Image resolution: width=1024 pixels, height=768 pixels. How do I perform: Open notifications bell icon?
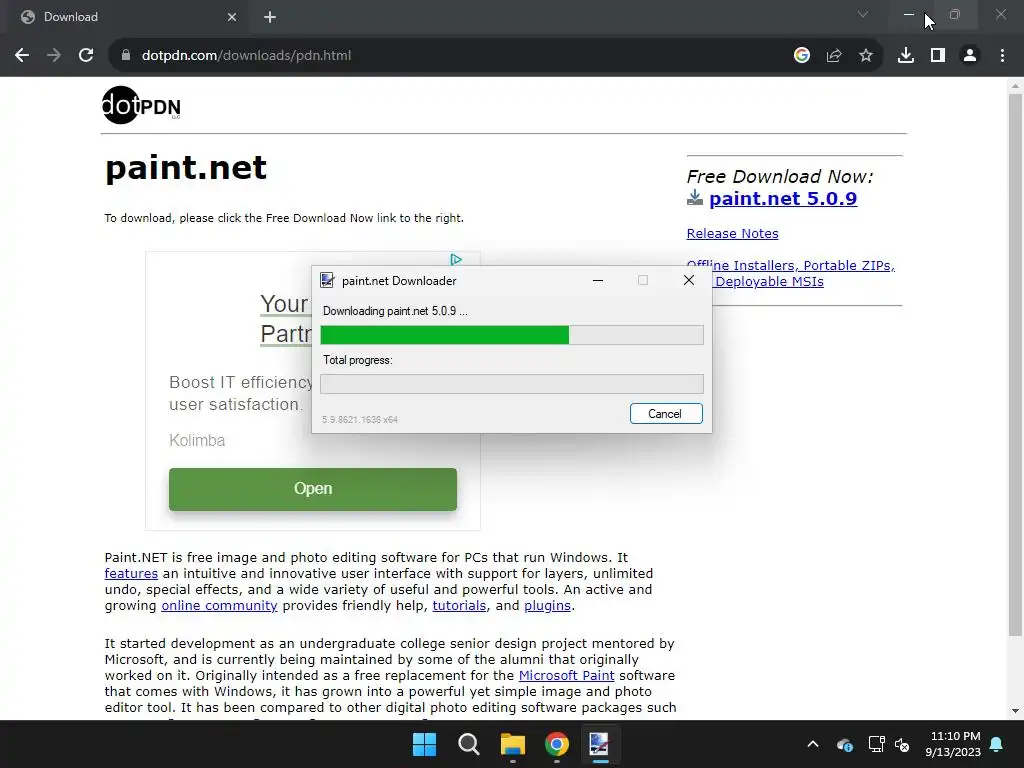point(997,744)
